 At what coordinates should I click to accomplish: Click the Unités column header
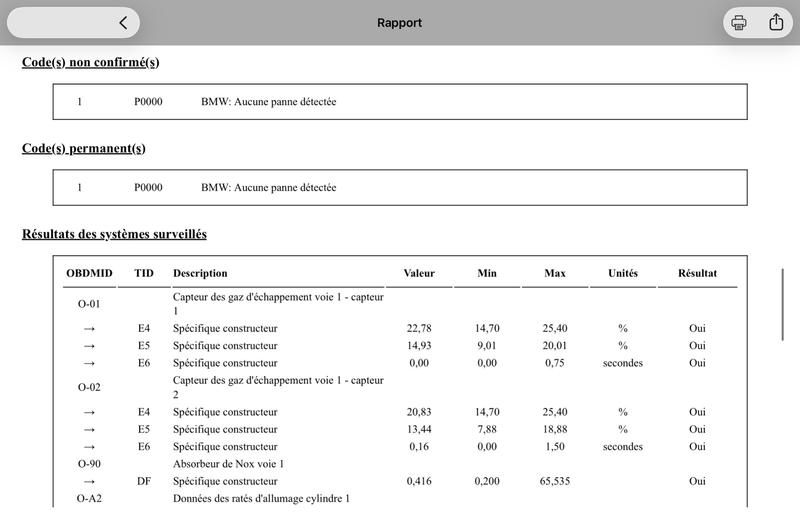pos(623,273)
